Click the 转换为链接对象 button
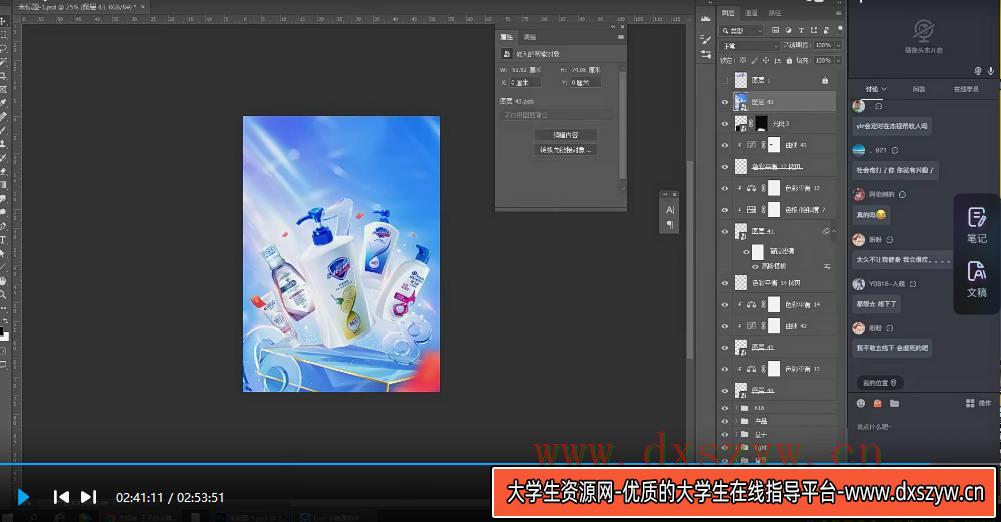This screenshot has width=1001, height=522. pos(566,150)
